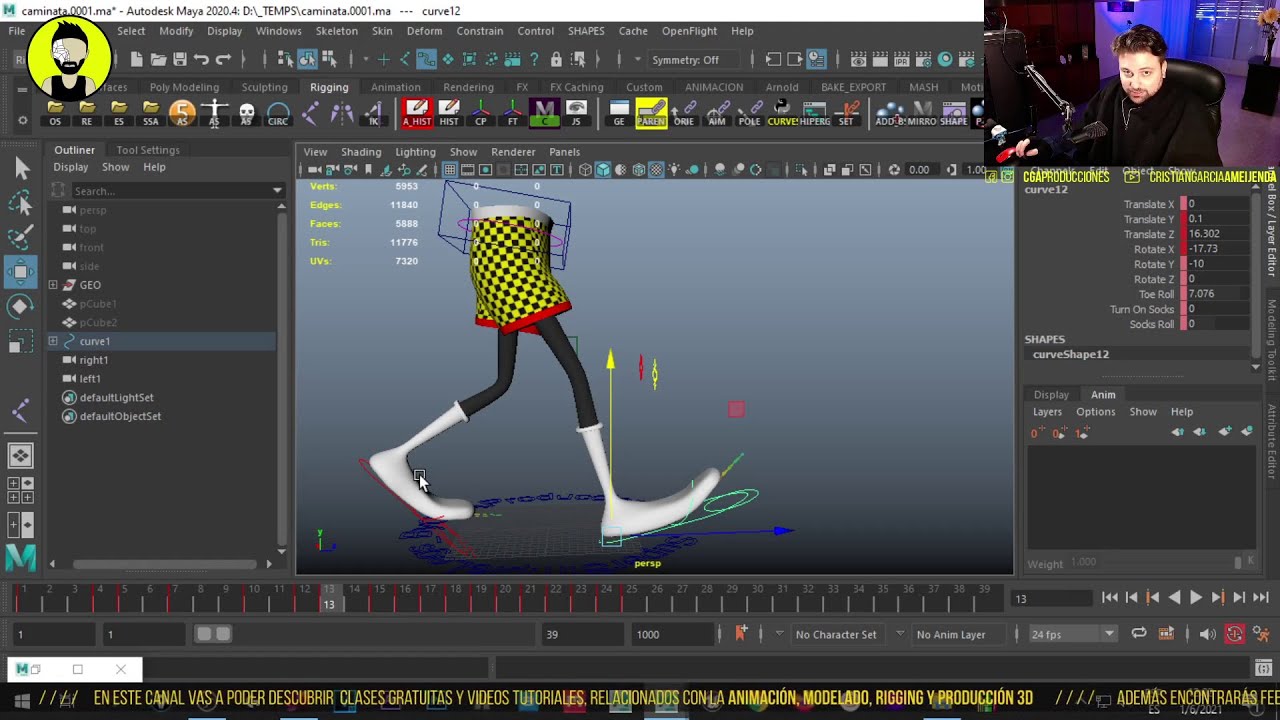Click the A_HIST shelf button
Screen dimensions: 1280x720
click(417, 113)
